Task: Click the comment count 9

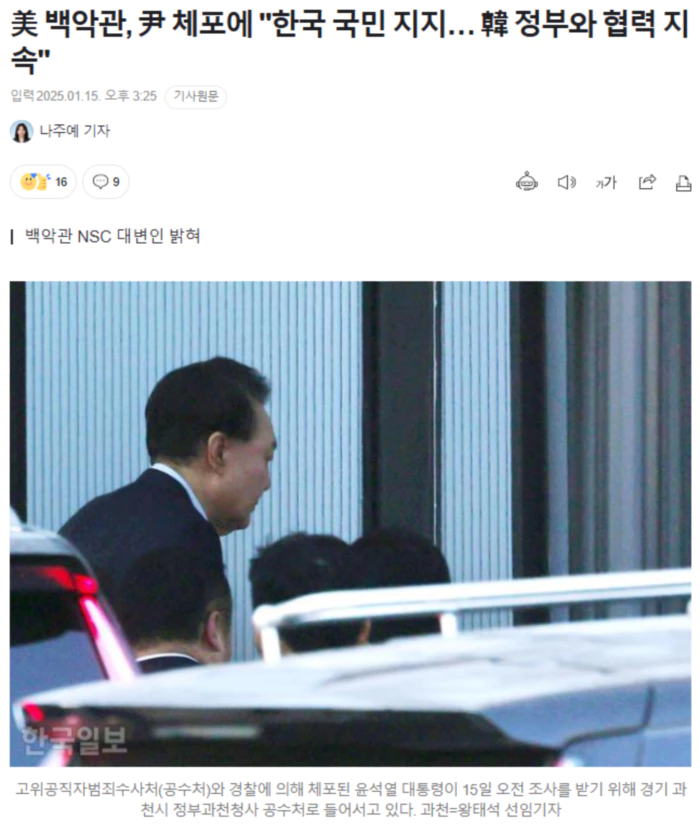Action: coord(116,182)
